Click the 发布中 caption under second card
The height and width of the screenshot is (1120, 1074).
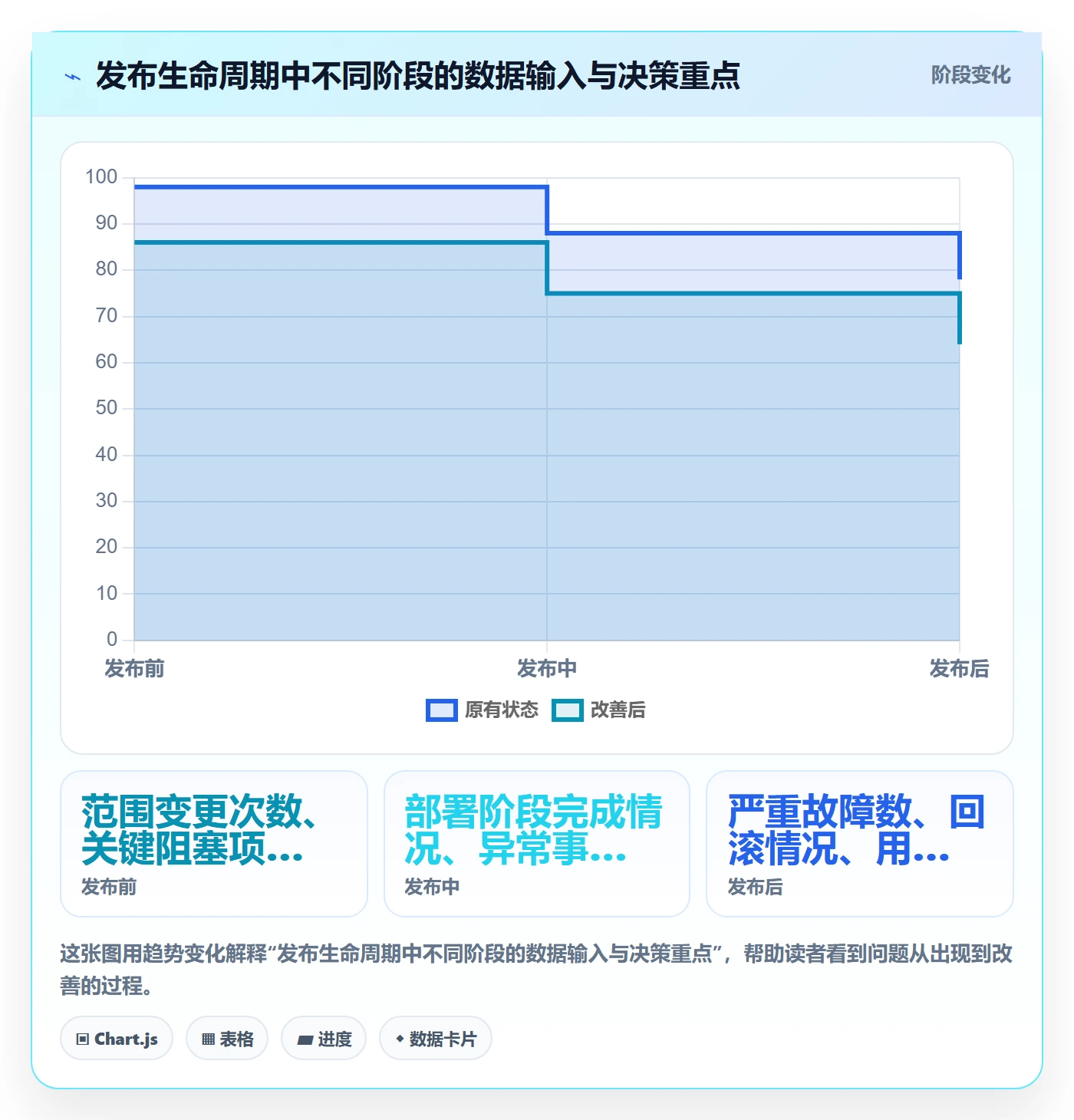(x=432, y=888)
